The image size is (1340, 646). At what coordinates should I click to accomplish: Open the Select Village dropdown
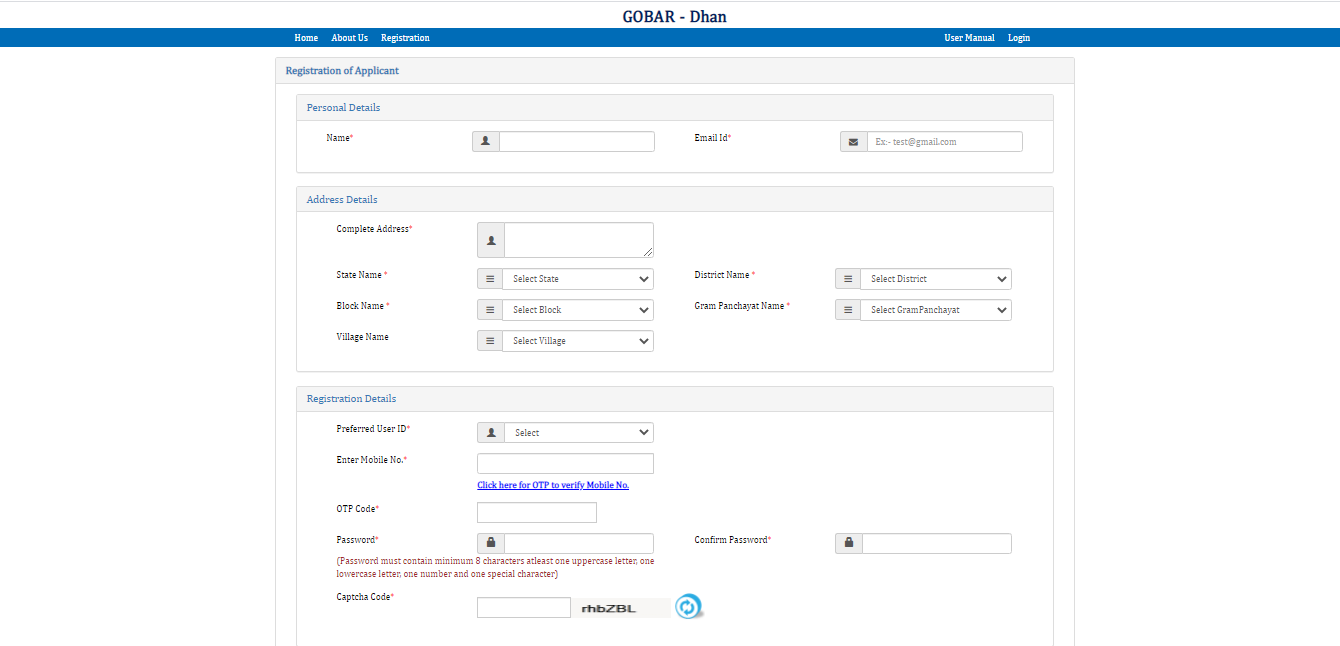[x=578, y=341]
